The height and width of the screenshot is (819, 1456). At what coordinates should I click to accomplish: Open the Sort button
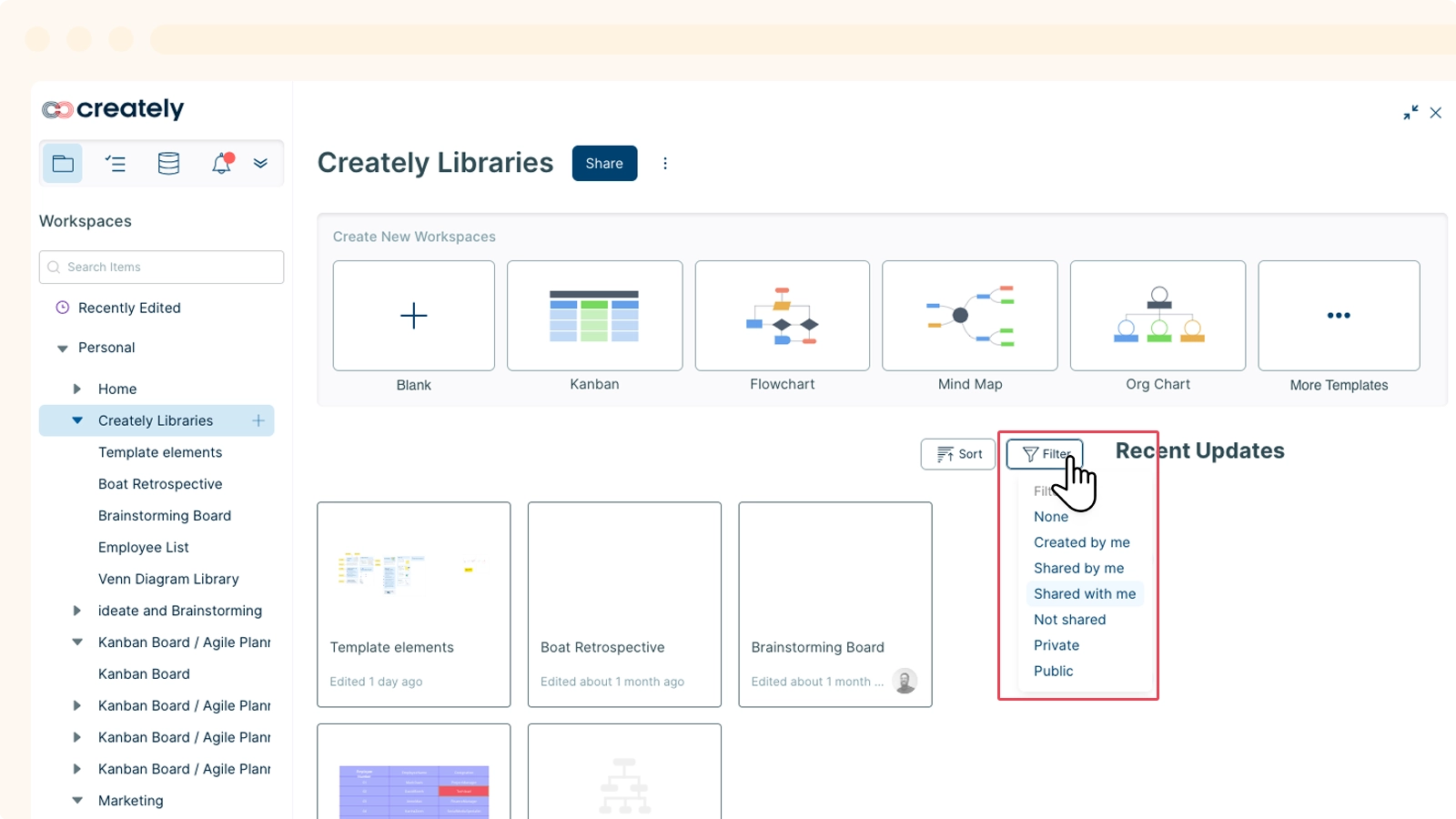click(958, 454)
